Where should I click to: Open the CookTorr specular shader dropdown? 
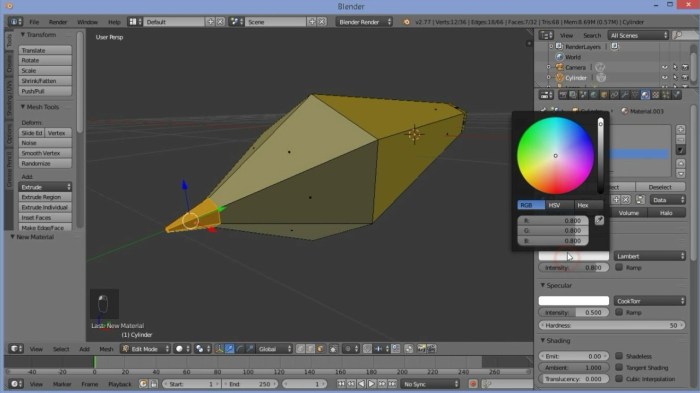pyautogui.click(x=650, y=301)
